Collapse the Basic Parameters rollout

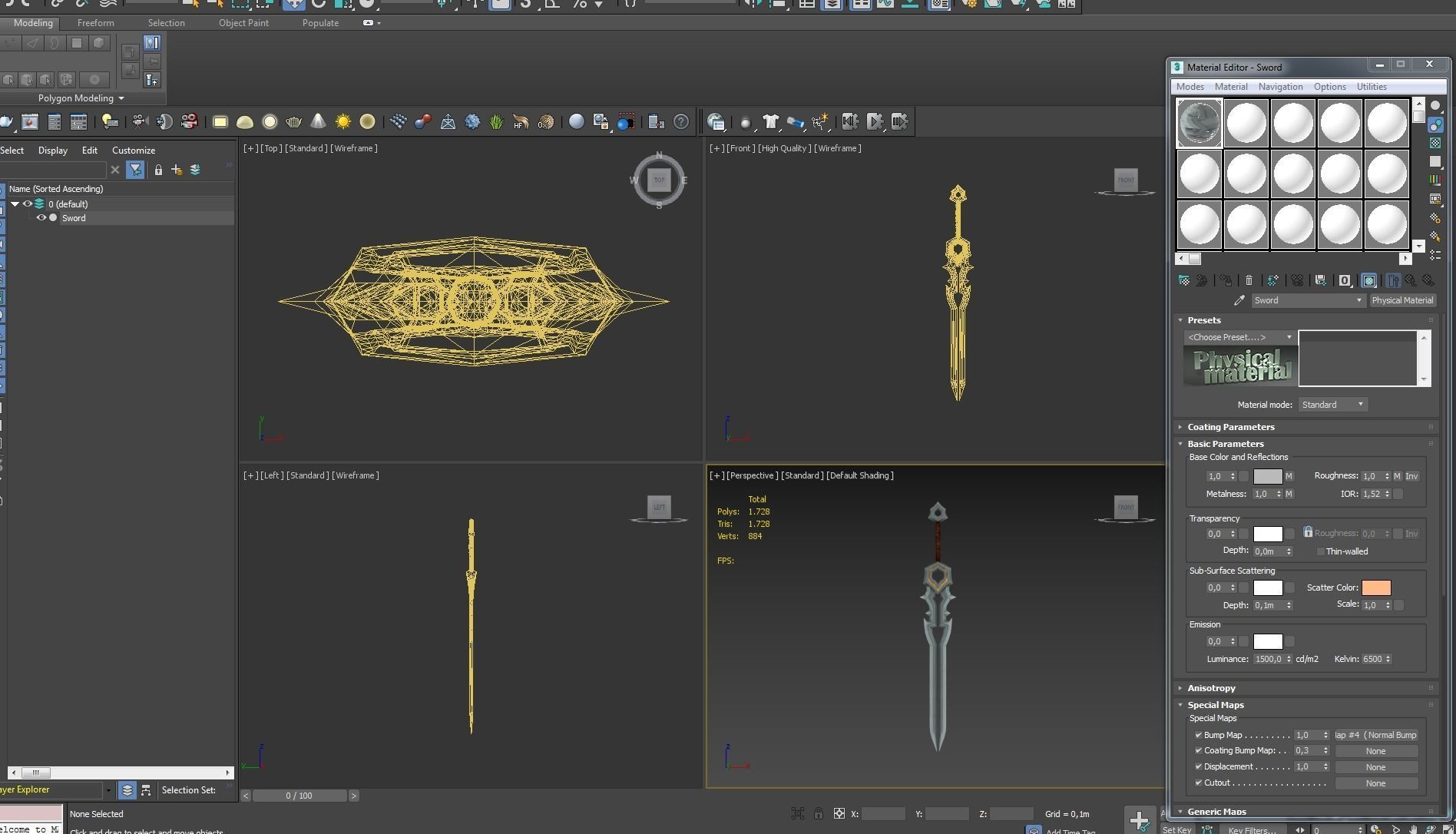click(1225, 444)
